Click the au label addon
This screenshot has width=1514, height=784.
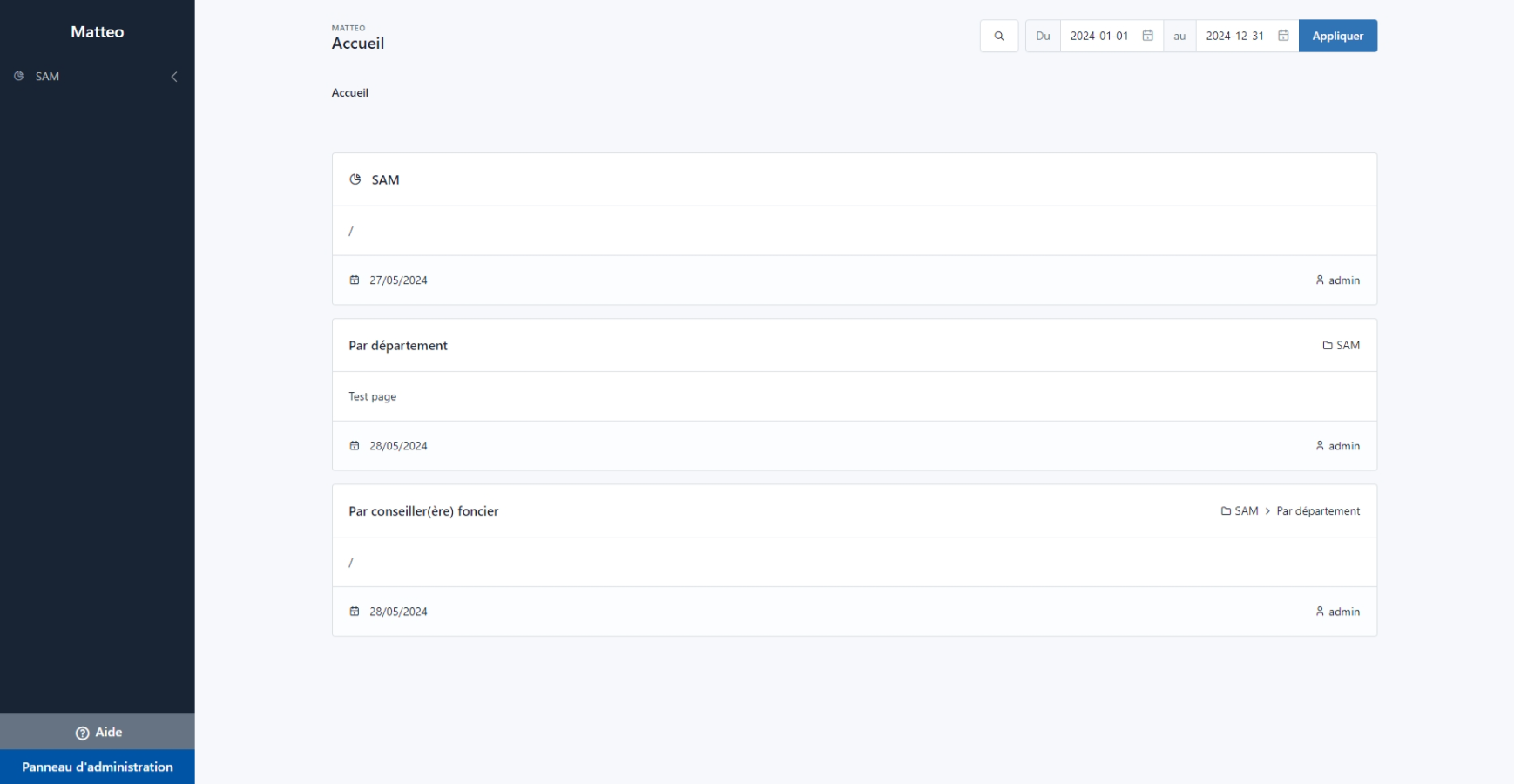point(1179,36)
